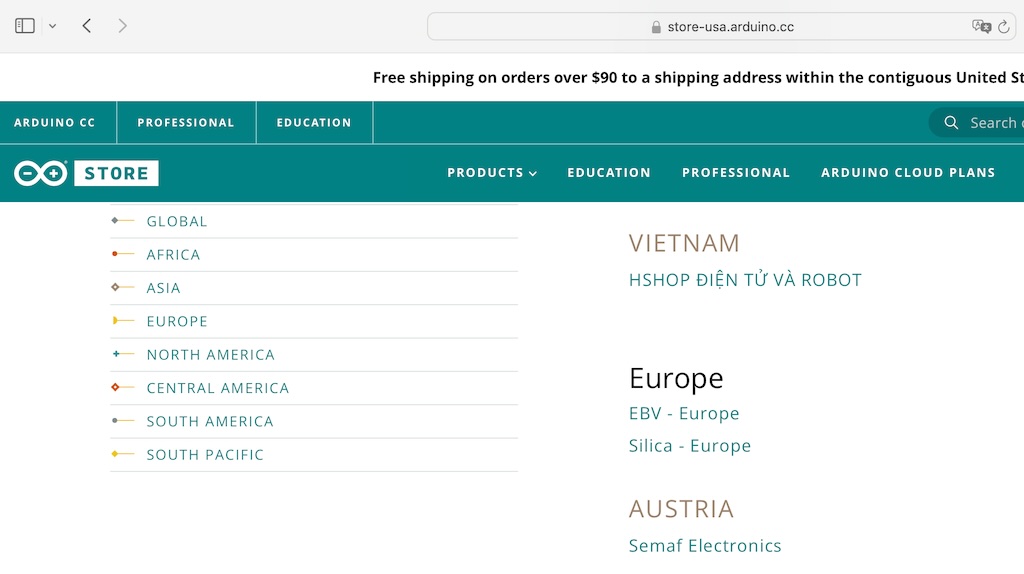
Task: Open the EBV - Europe distributor link
Action: pos(684,414)
